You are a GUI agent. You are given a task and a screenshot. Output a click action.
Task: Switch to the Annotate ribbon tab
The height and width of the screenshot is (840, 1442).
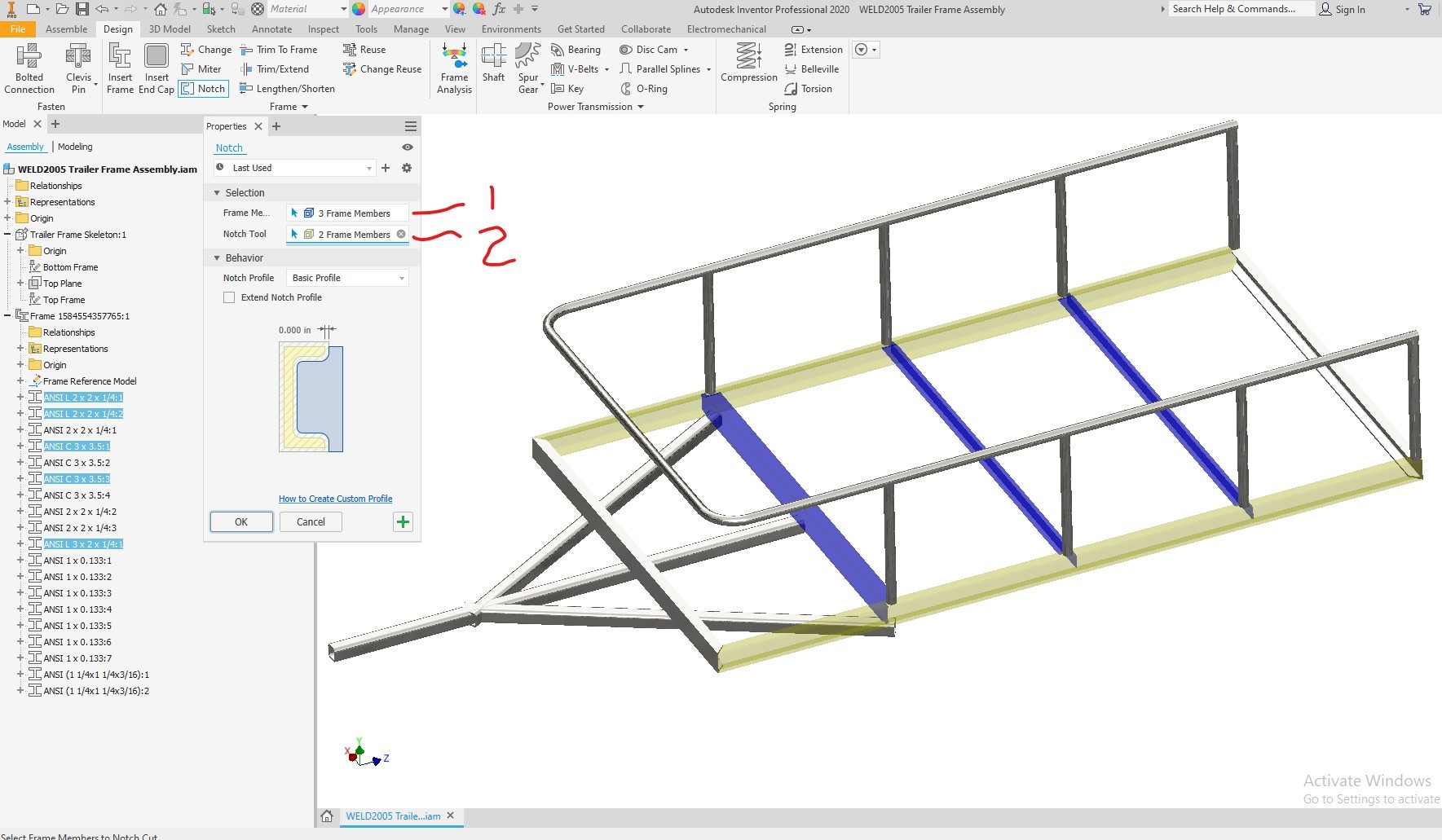click(x=271, y=29)
